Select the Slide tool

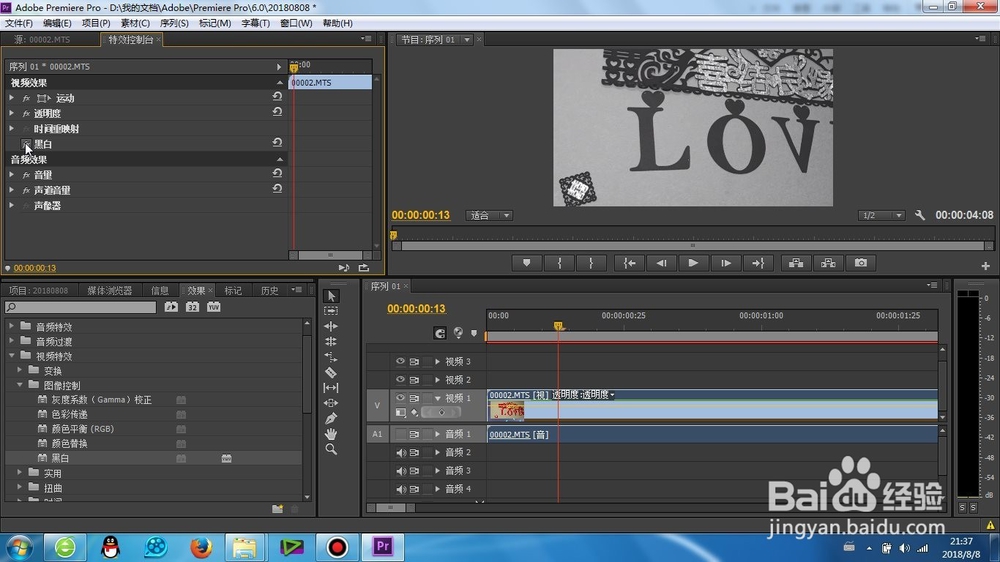tap(330, 403)
